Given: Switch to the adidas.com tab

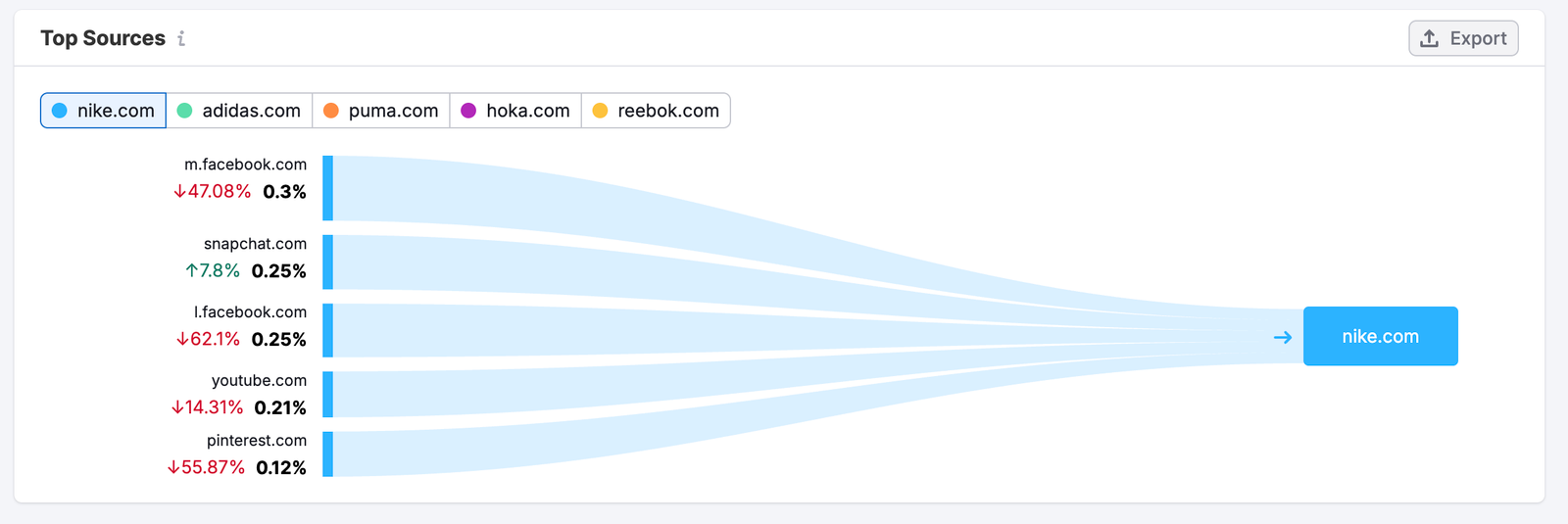Looking at the screenshot, I should pyautogui.click(x=239, y=111).
